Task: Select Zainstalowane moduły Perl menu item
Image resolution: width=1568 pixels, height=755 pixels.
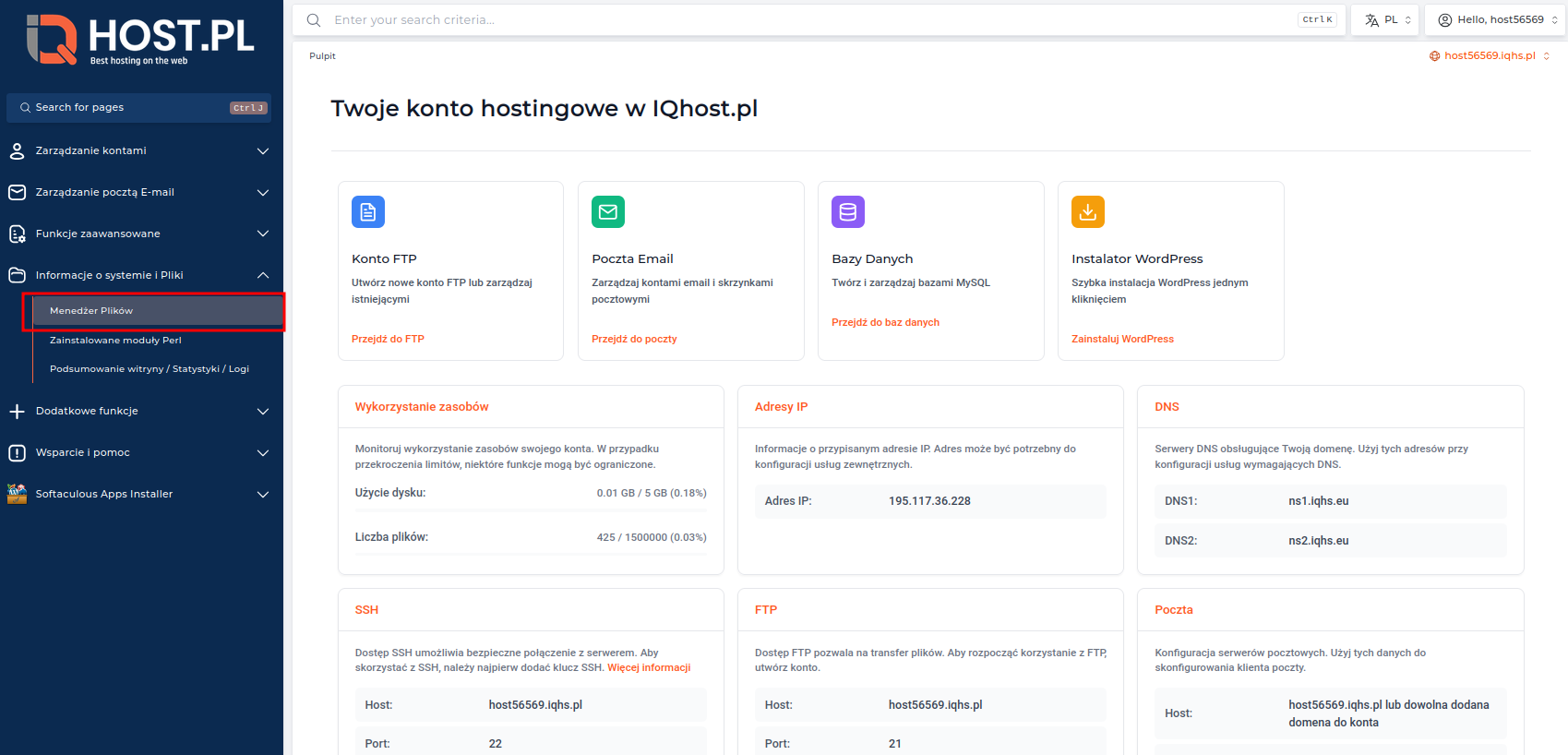Action: click(x=115, y=341)
